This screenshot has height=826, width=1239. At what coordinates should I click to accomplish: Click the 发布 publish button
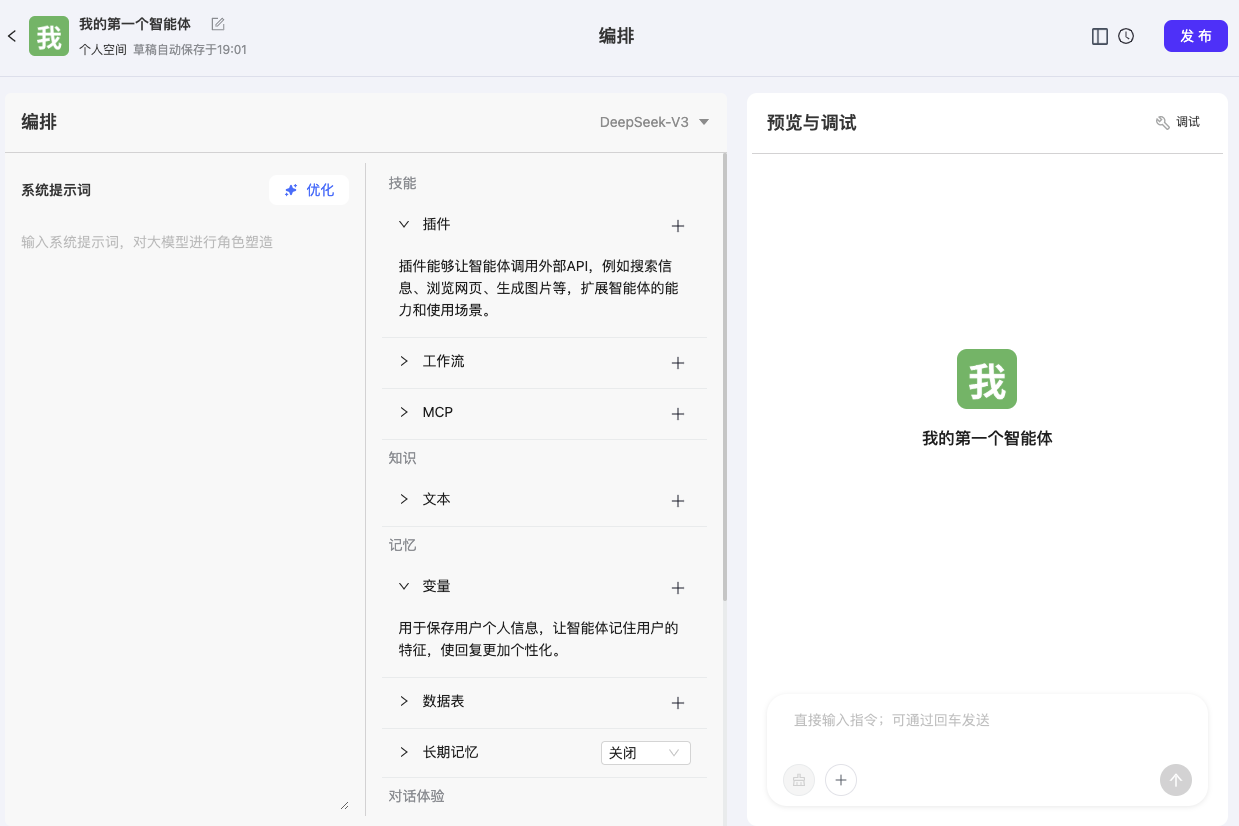pos(1195,36)
